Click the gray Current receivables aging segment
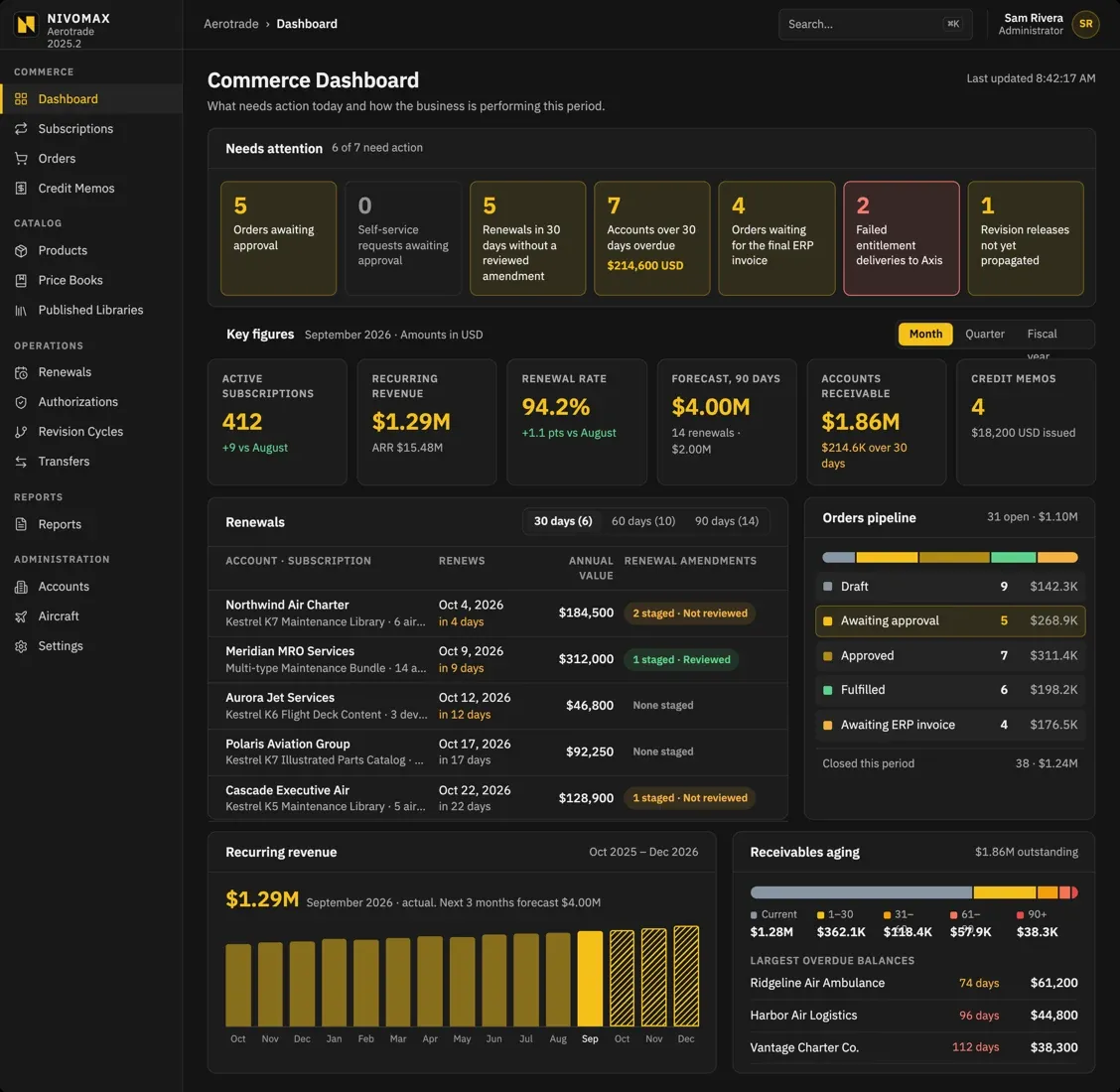 [x=861, y=892]
